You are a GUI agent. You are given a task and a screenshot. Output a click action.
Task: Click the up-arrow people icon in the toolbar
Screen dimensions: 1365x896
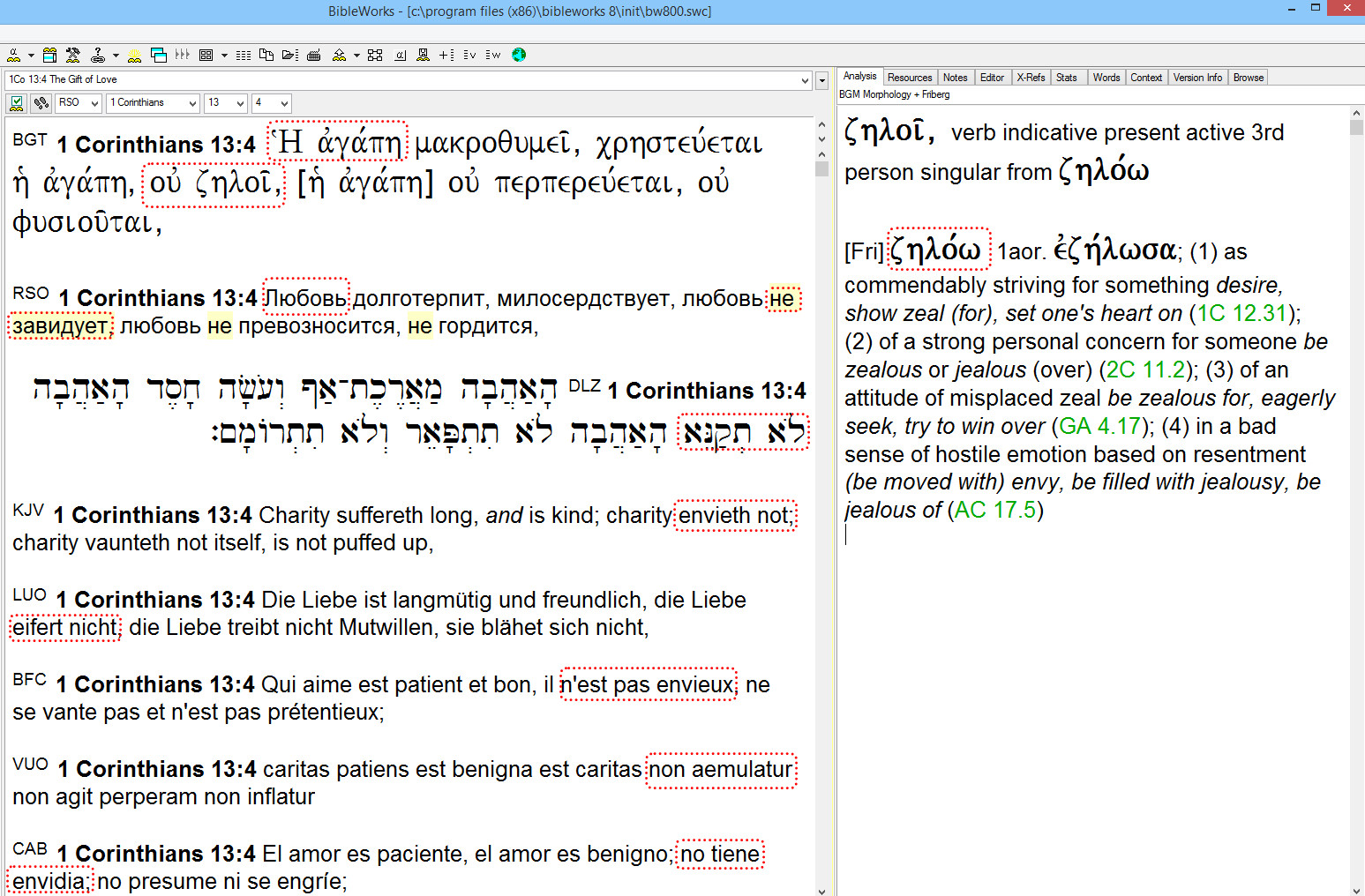(339, 55)
